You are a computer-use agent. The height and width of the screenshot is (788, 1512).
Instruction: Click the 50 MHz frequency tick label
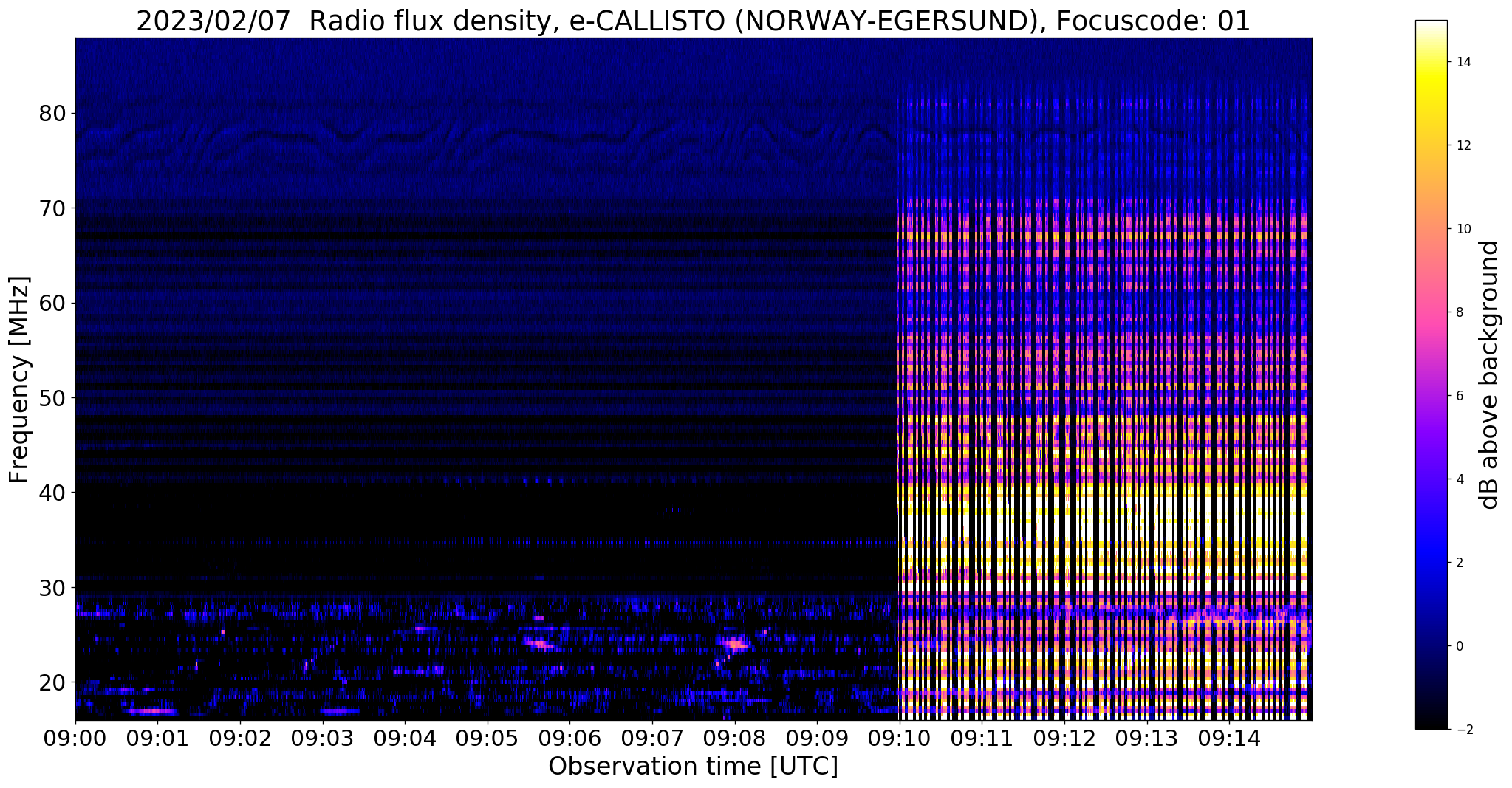52,398
